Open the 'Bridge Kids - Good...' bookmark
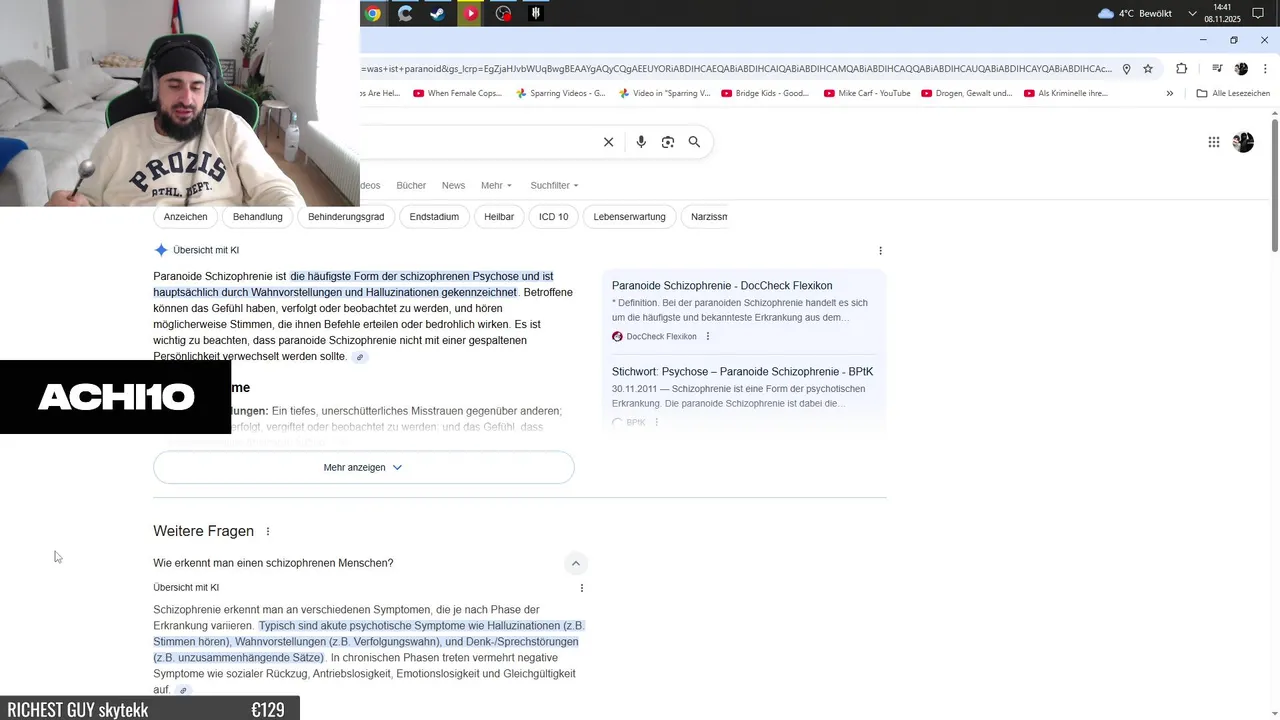Viewport: 1280px width, 720px height. (765, 93)
